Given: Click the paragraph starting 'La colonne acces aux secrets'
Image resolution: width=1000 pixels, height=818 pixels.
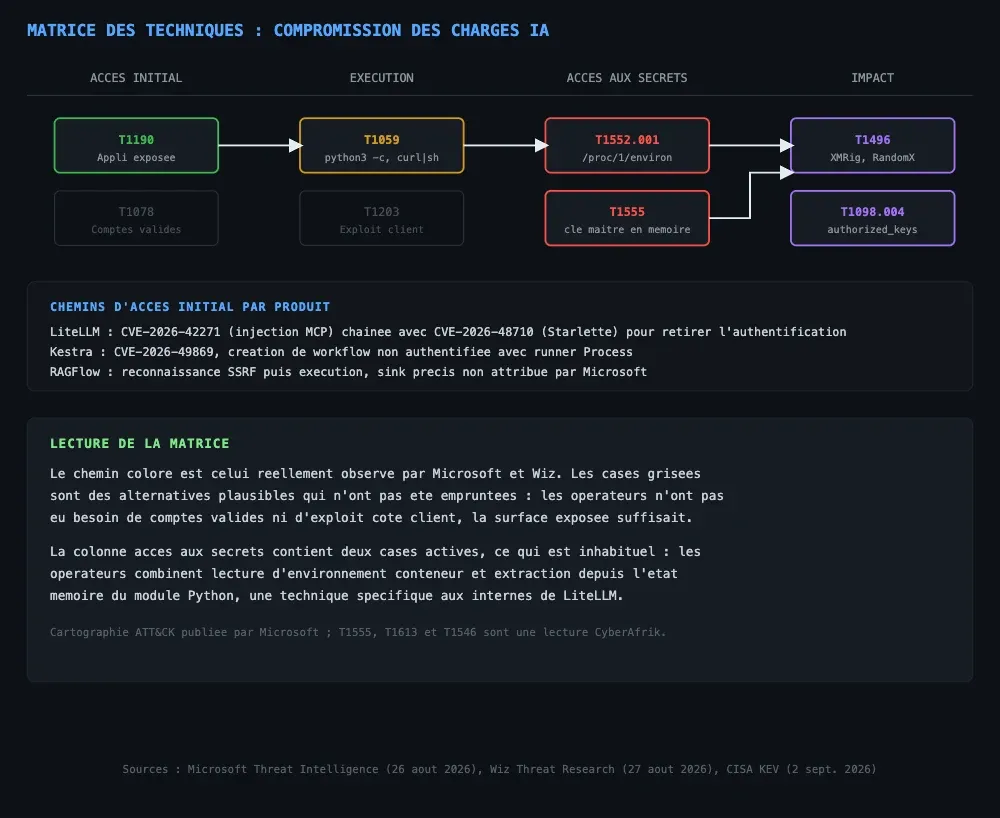Looking at the screenshot, I should tap(375, 573).
